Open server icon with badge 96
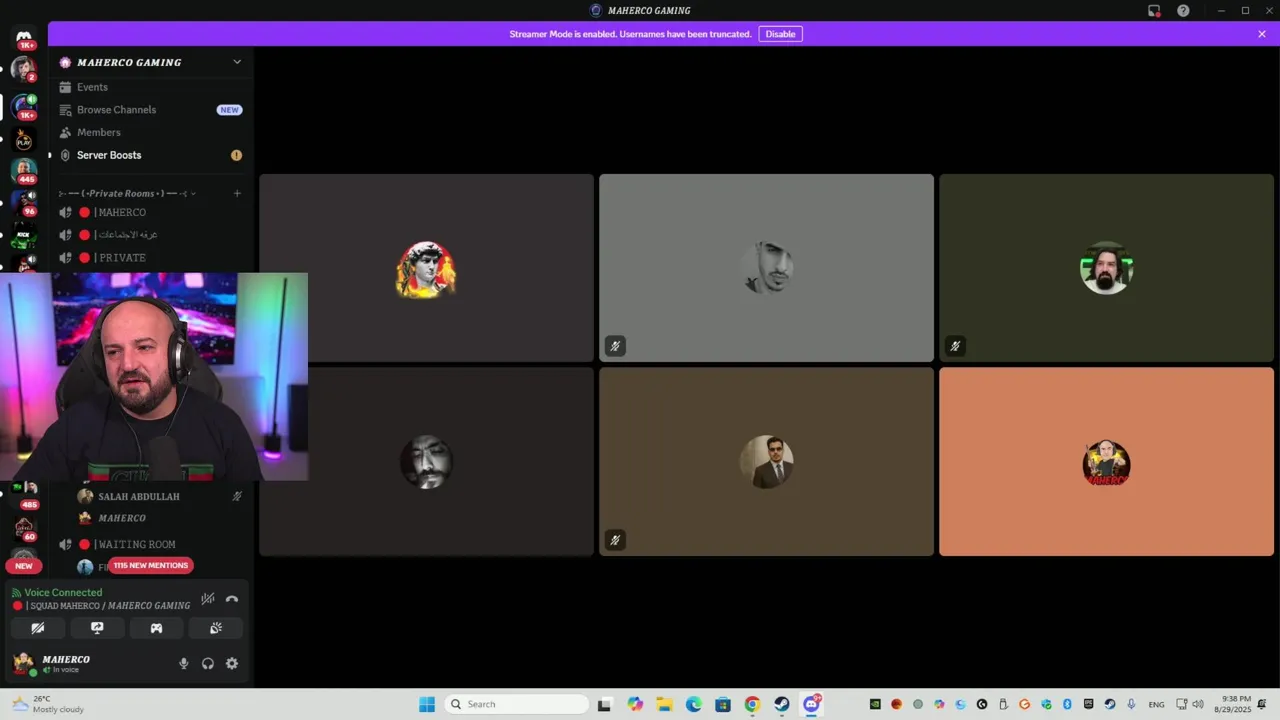The height and width of the screenshot is (720, 1280). [x=24, y=203]
